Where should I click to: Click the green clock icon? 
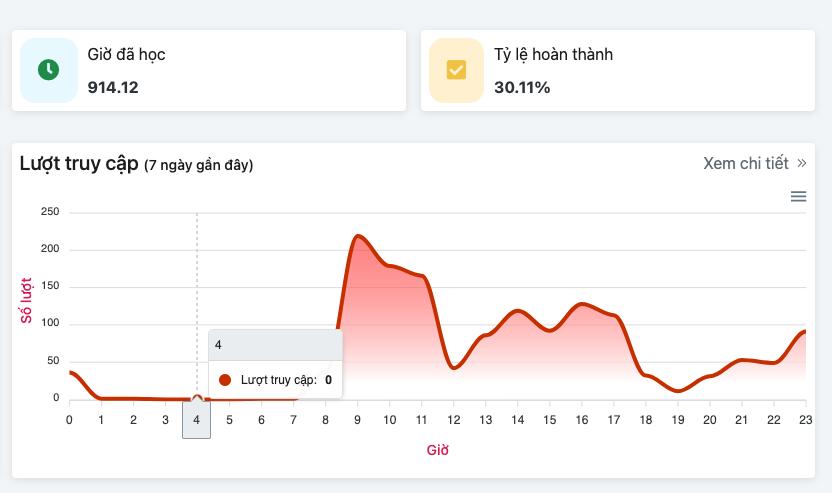coord(48,70)
